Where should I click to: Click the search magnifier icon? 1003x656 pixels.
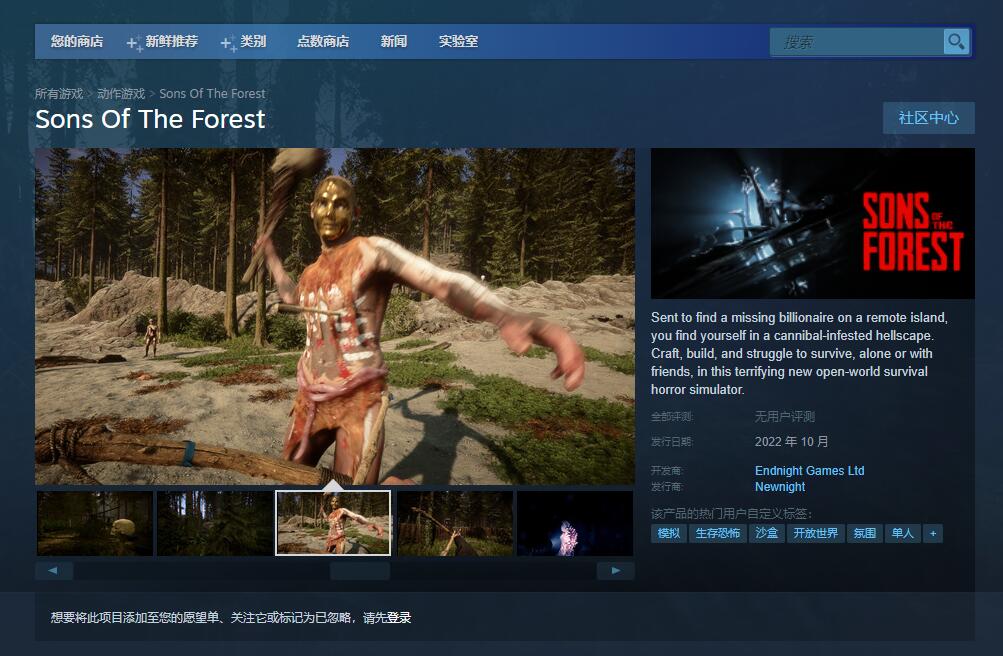(x=956, y=42)
